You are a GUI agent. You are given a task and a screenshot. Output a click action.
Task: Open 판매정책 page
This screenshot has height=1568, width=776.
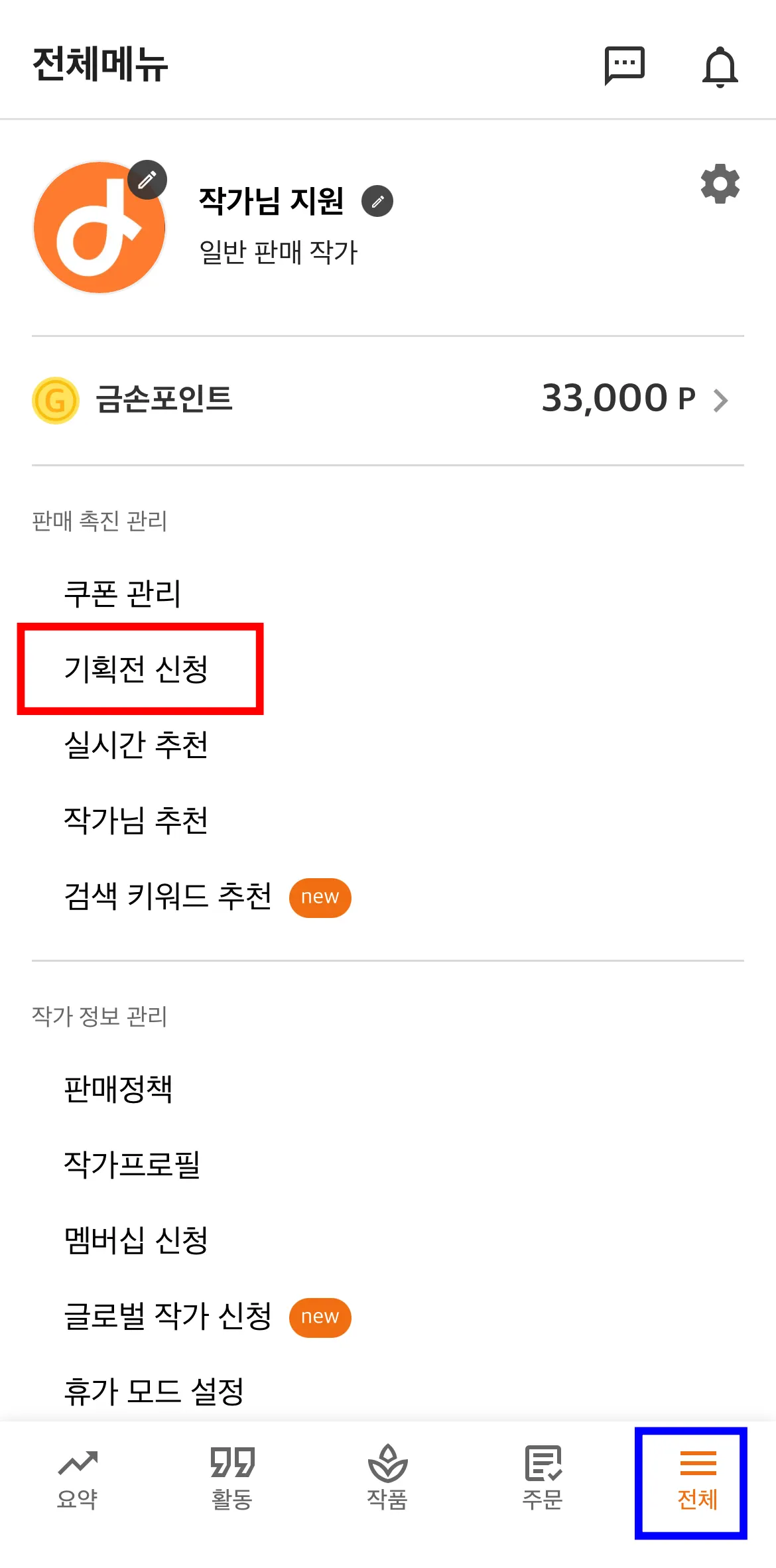tap(118, 1089)
